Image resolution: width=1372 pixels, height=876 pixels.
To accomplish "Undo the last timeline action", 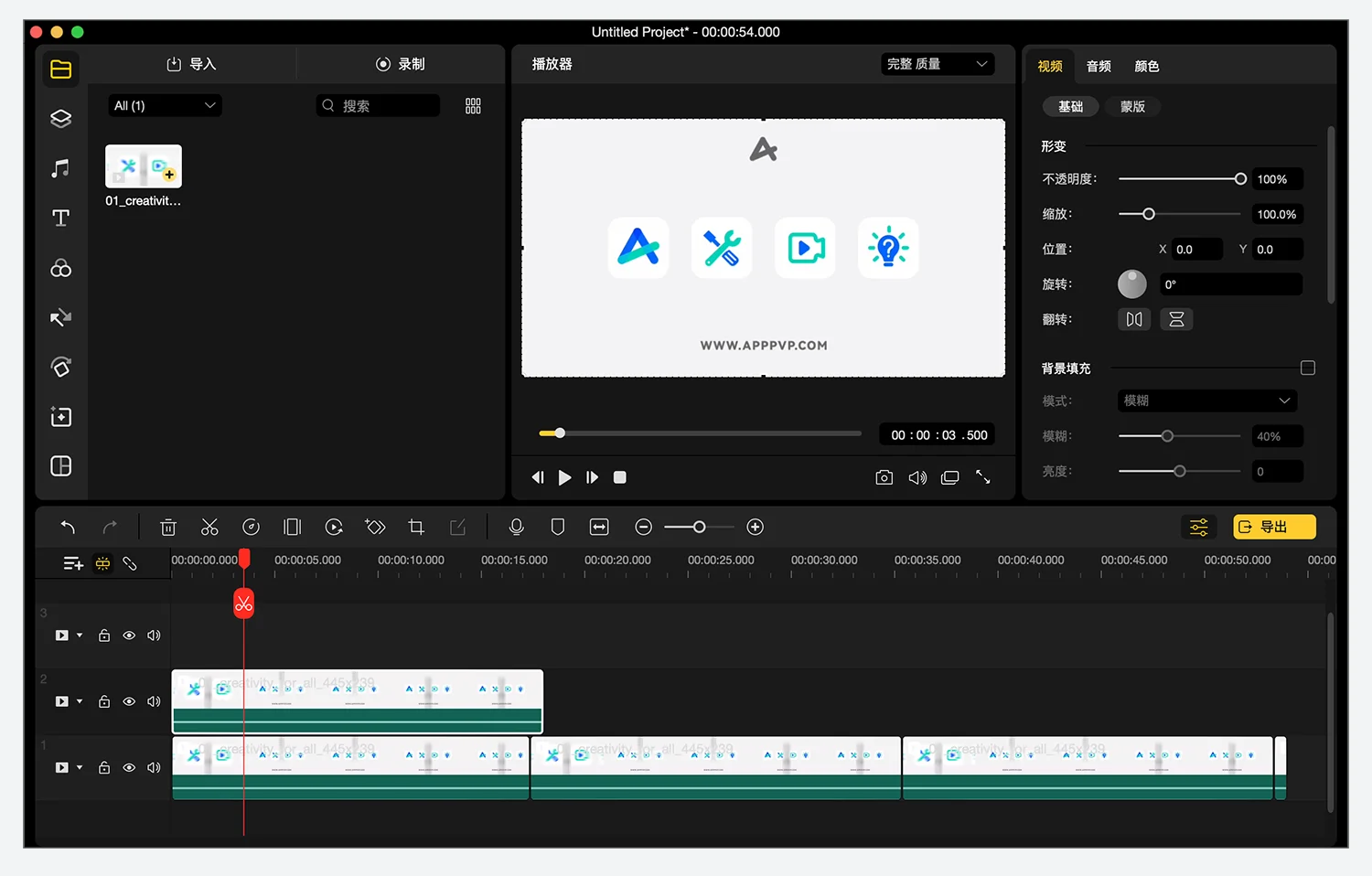I will [x=68, y=527].
